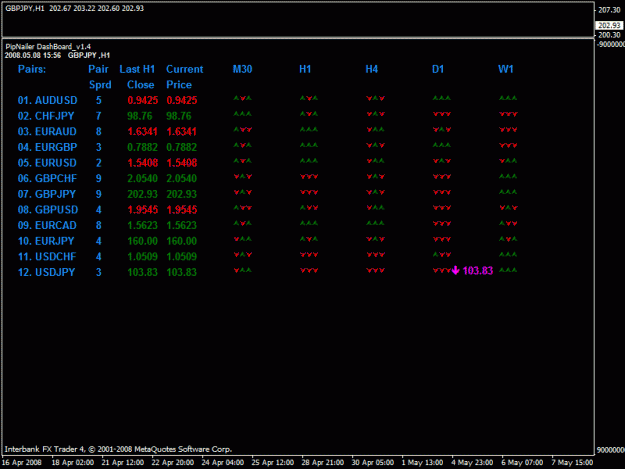Click the W1 column header

(505, 69)
